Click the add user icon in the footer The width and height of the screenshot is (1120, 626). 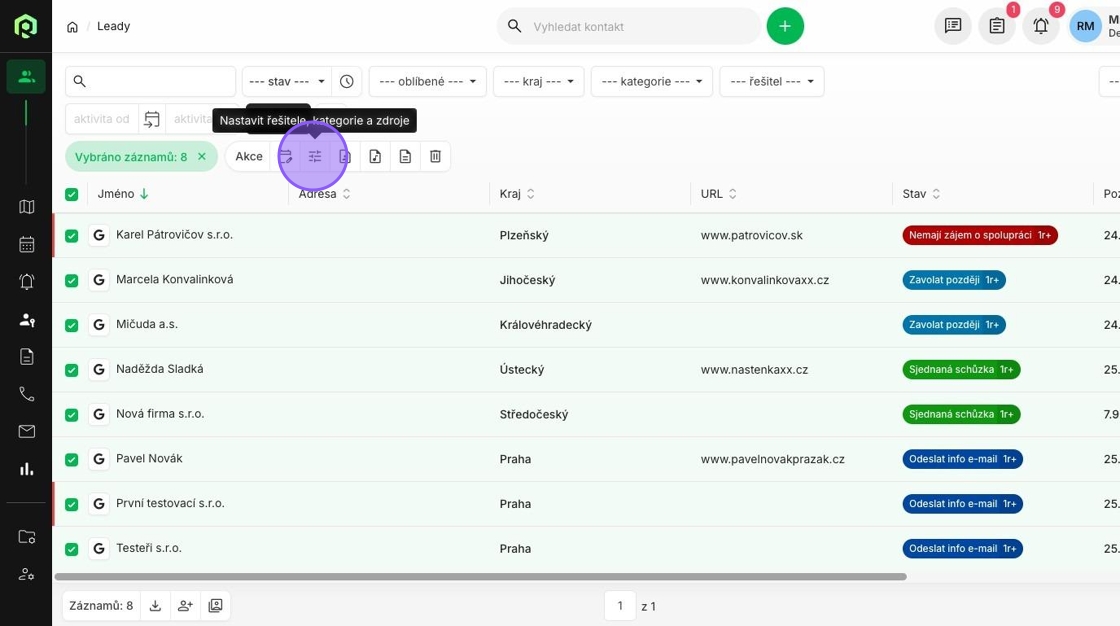[185, 606]
